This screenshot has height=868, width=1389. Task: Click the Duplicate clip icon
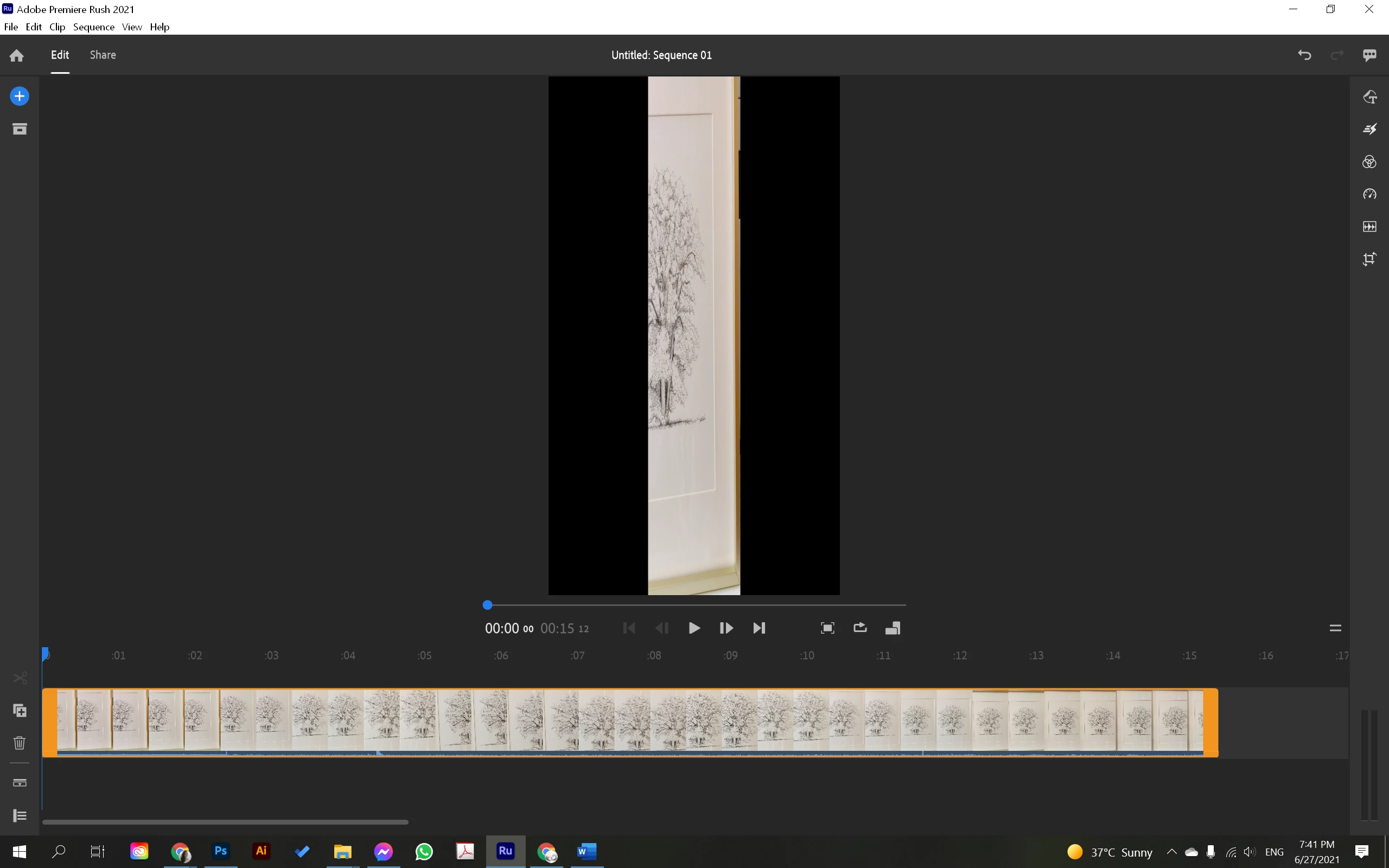click(x=20, y=711)
